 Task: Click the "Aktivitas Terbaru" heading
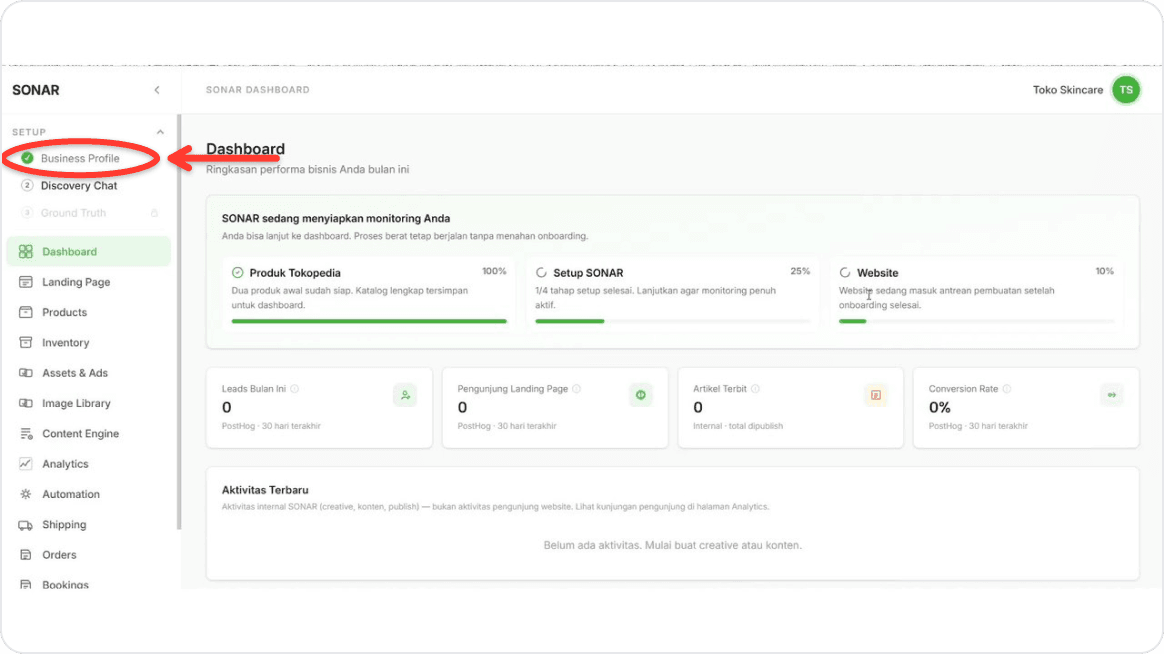click(x=265, y=490)
